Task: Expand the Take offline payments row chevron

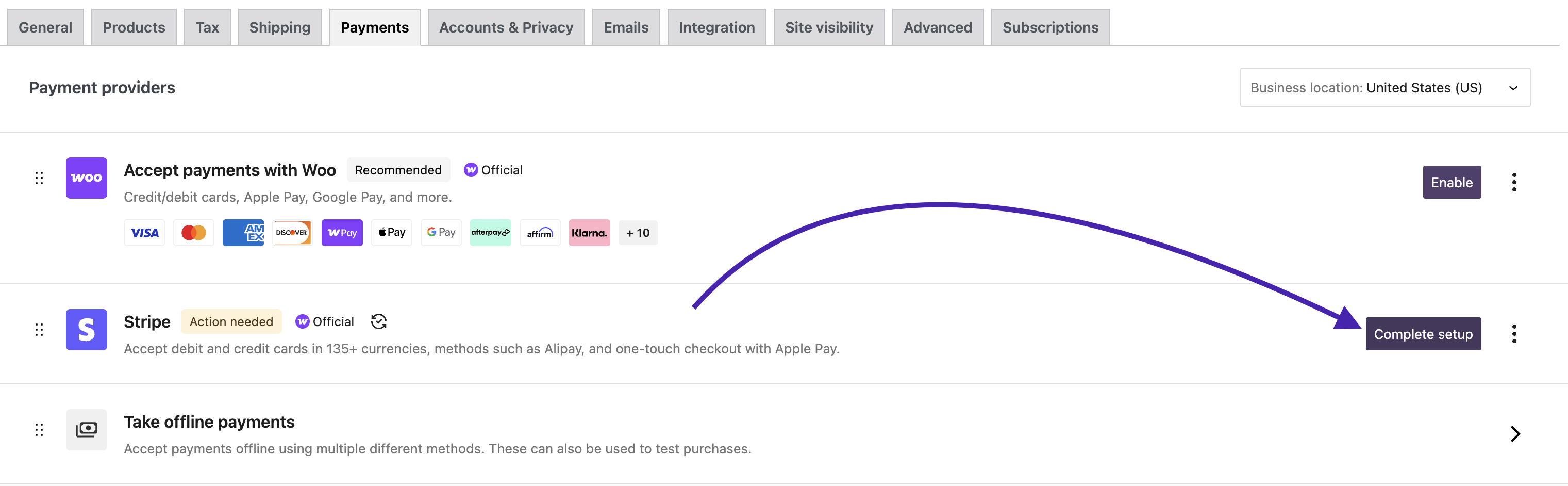Action: 1515,434
